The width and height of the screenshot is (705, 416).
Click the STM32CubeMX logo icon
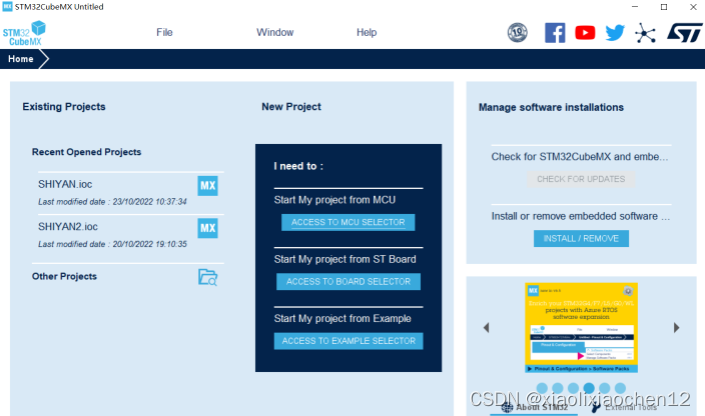tap(24, 33)
